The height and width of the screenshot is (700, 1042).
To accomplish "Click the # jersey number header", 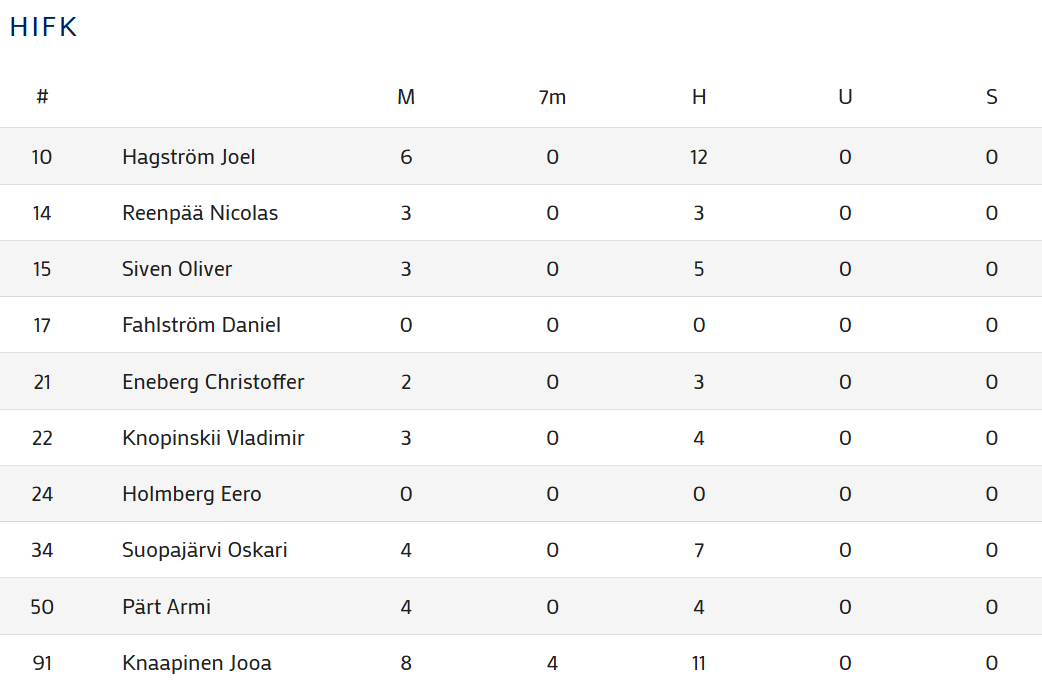I will [x=42, y=97].
